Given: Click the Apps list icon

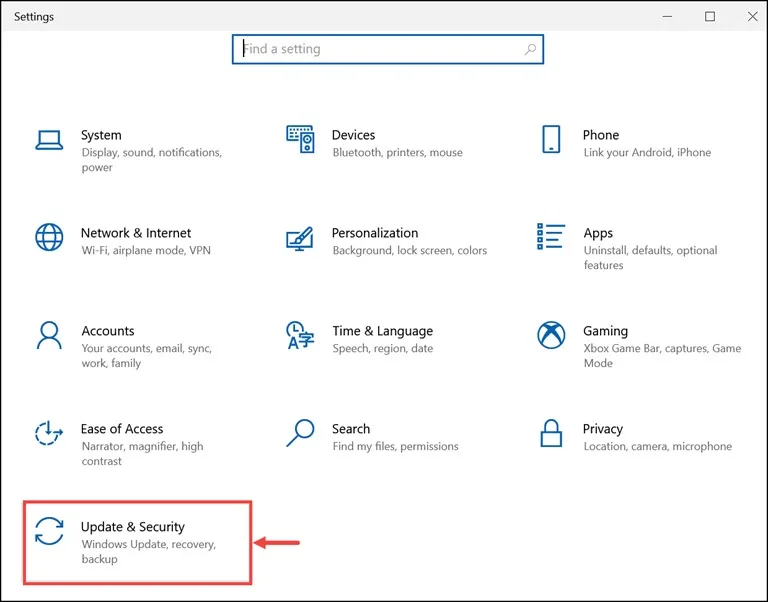Looking at the screenshot, I should point(551,236).
